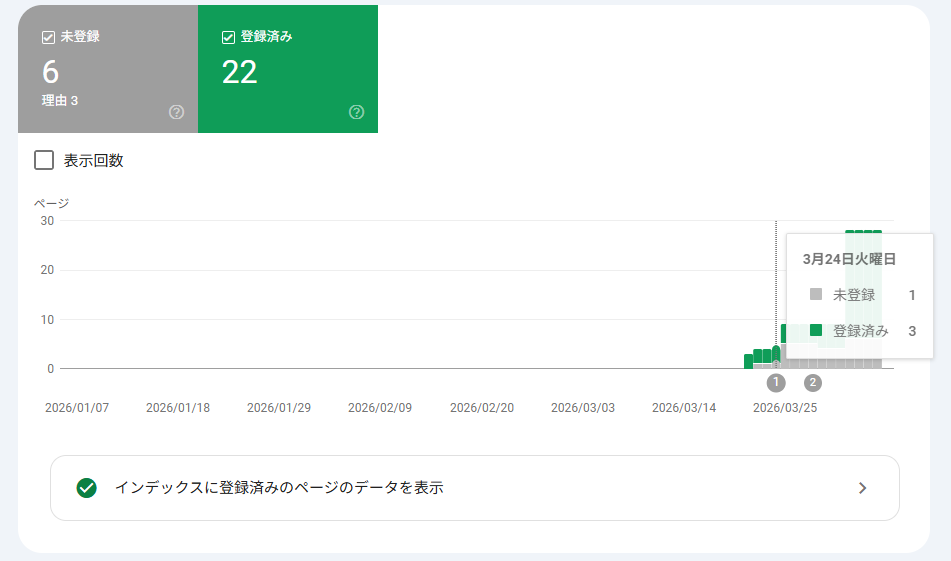
Task: Click the gray 未登録 legend square in tooltip
Action: [816, 295]
